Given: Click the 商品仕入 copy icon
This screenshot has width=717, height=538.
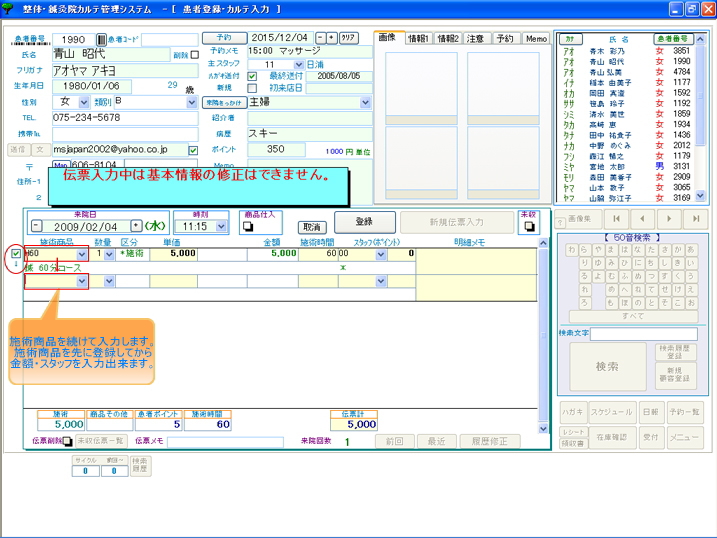Looking at the screenshot, I should [x=248, y=226].
